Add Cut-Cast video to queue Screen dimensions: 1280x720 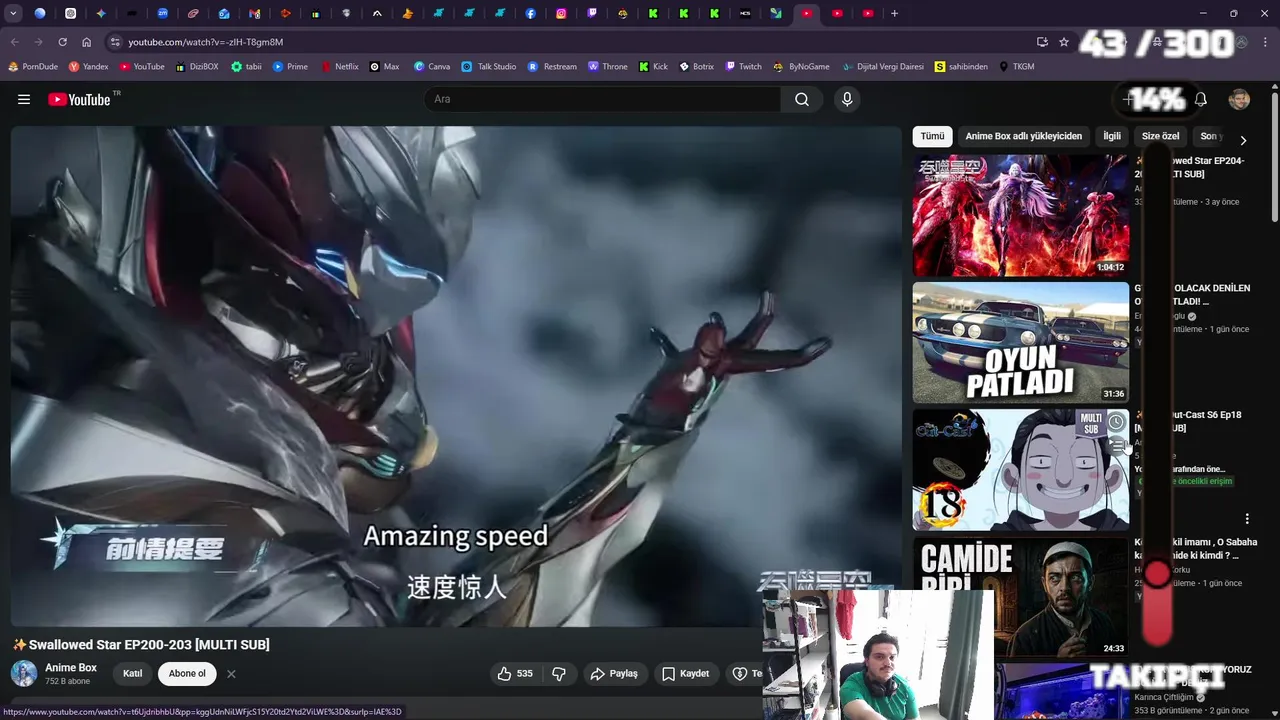click(1116, 446)
